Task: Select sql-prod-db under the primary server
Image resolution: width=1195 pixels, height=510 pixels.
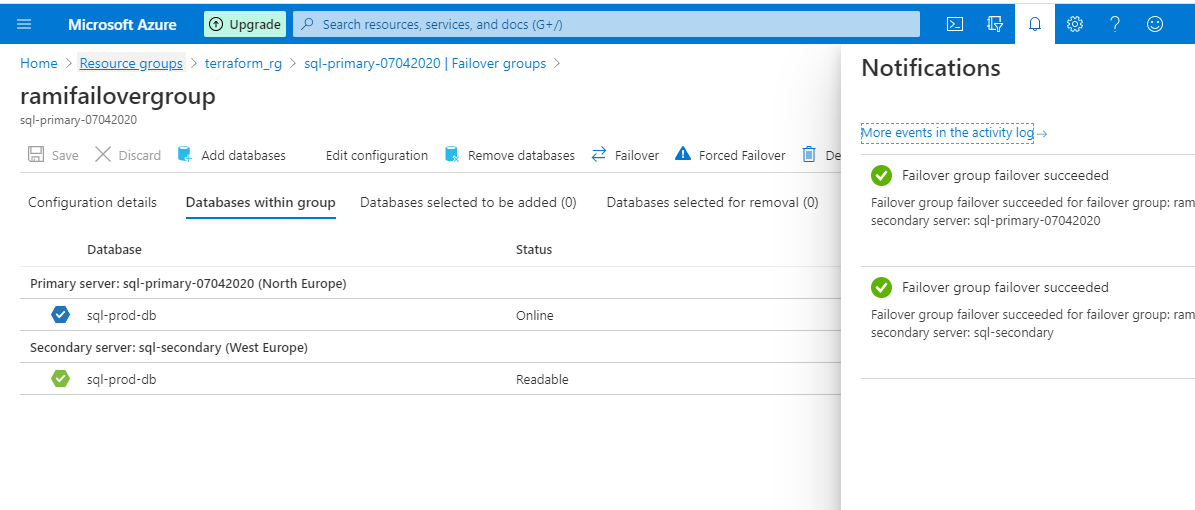Action: click(x=122, y=315)
